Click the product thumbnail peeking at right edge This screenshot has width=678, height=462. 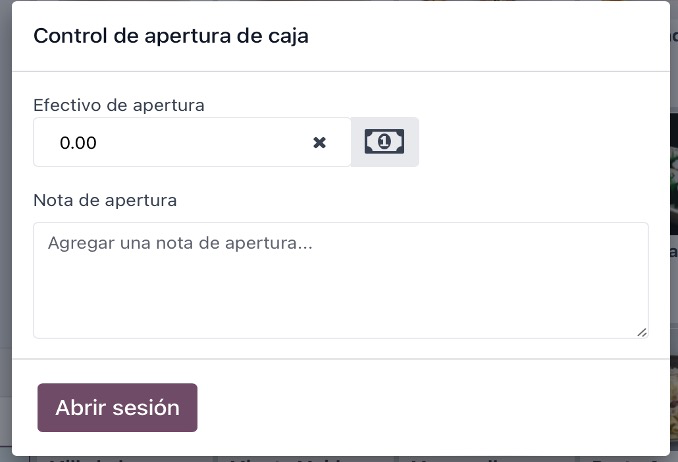pos(674,173)
